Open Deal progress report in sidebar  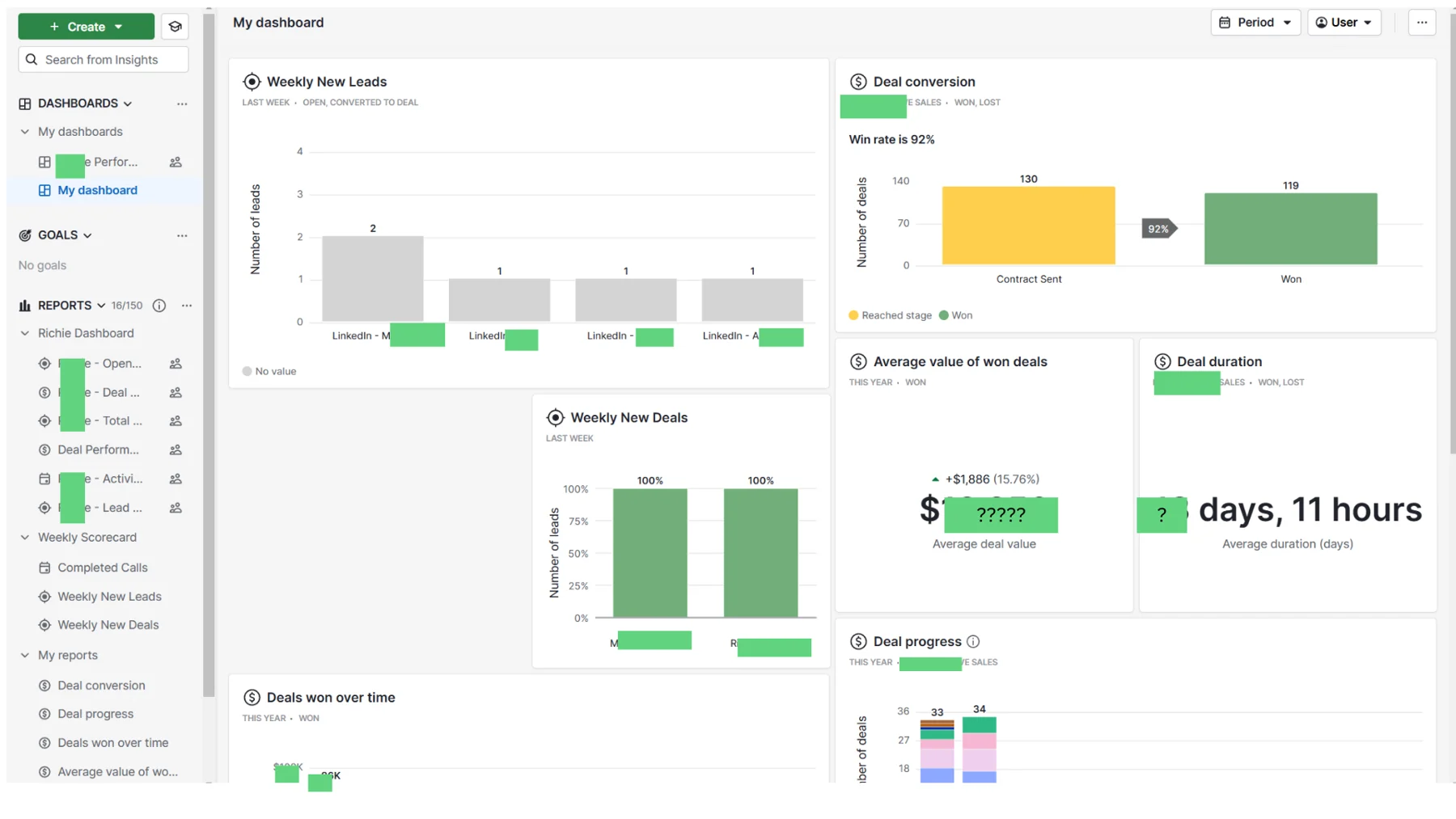pyautogui.click(x=95, y=714)
